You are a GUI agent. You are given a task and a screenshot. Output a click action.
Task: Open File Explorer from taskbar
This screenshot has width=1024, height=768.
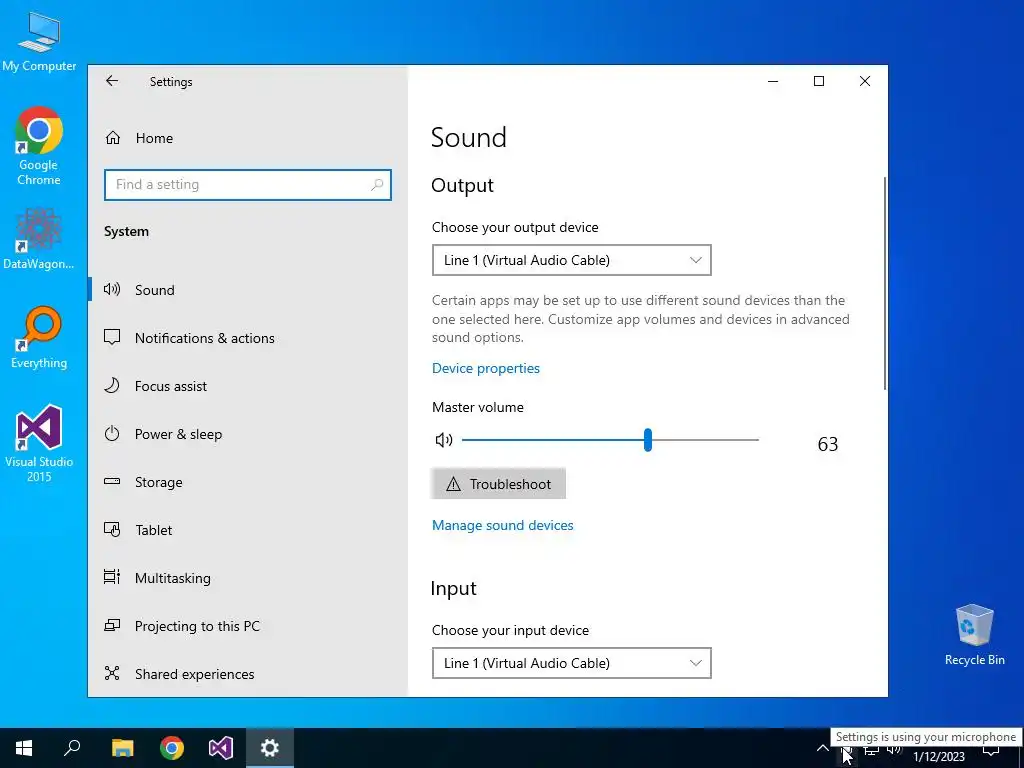[x=122, y=748]
